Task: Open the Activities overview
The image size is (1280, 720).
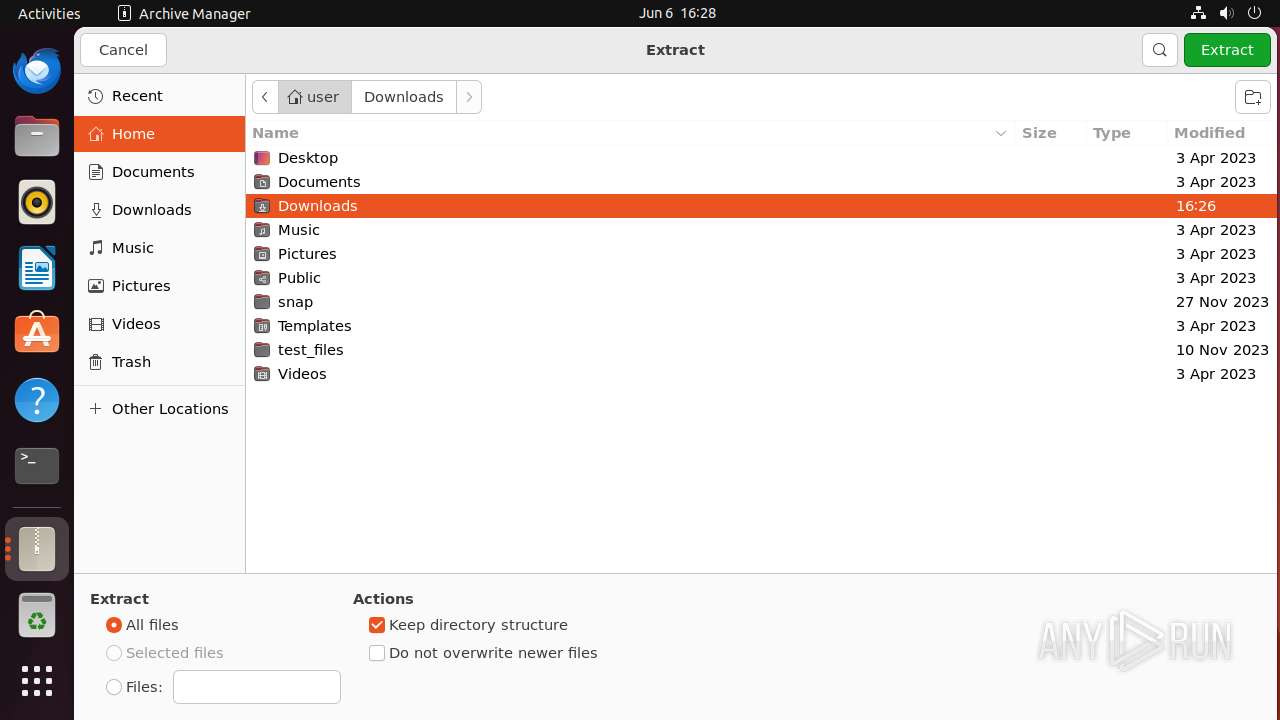Action: [x=49, y=13]
